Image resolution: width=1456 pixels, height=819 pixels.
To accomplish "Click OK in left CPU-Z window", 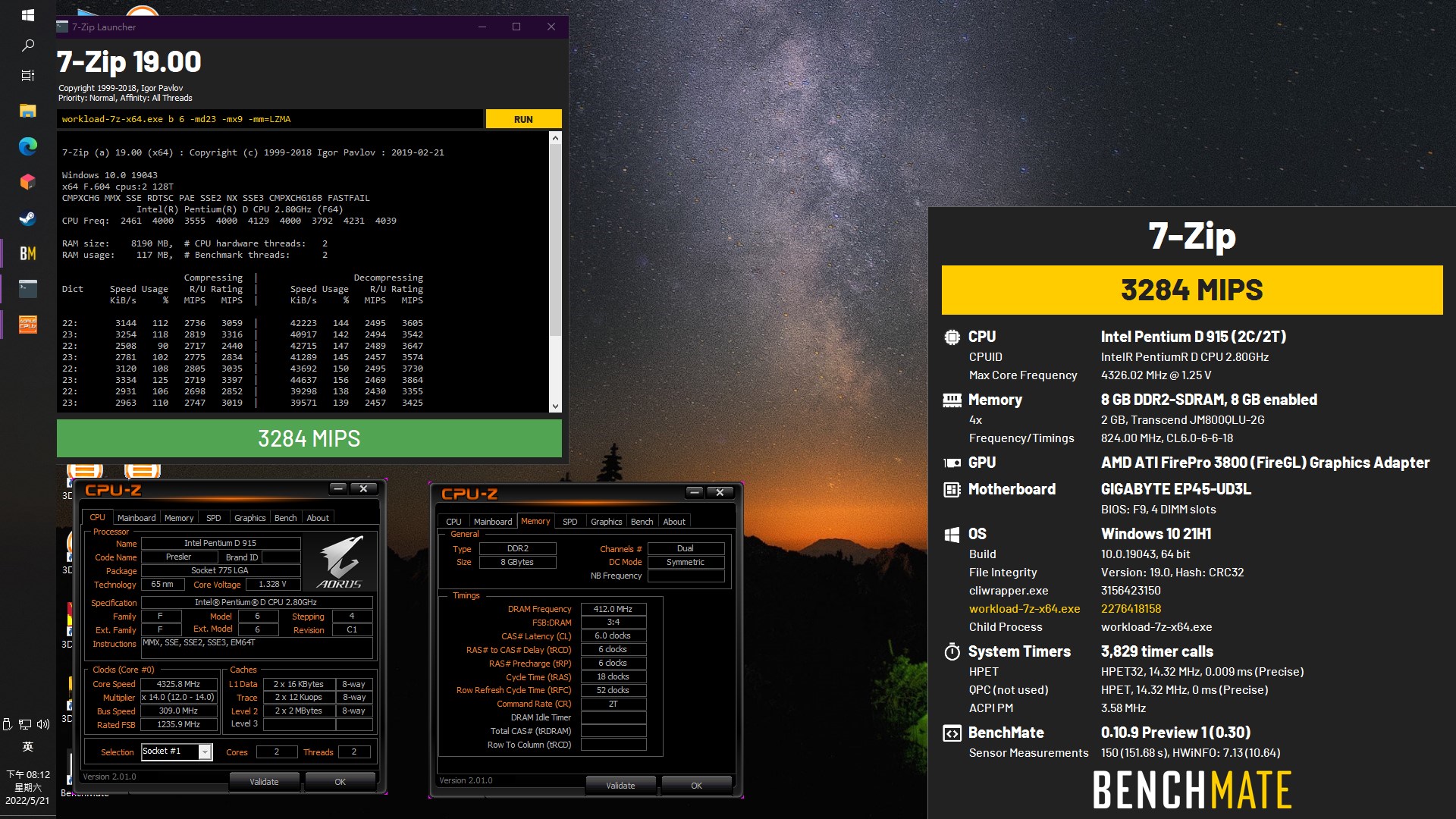I will point(340,782).
